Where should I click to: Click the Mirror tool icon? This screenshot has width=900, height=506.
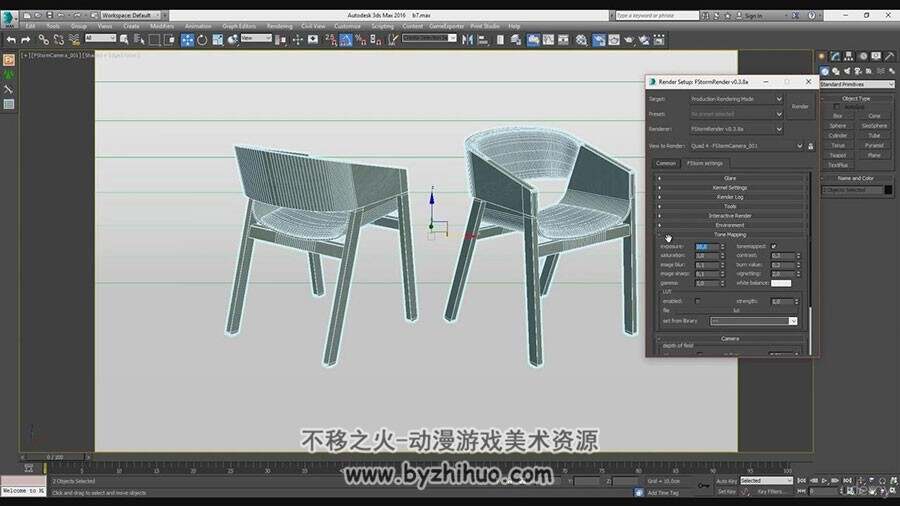pyautogui.click(x=468, y=40)
